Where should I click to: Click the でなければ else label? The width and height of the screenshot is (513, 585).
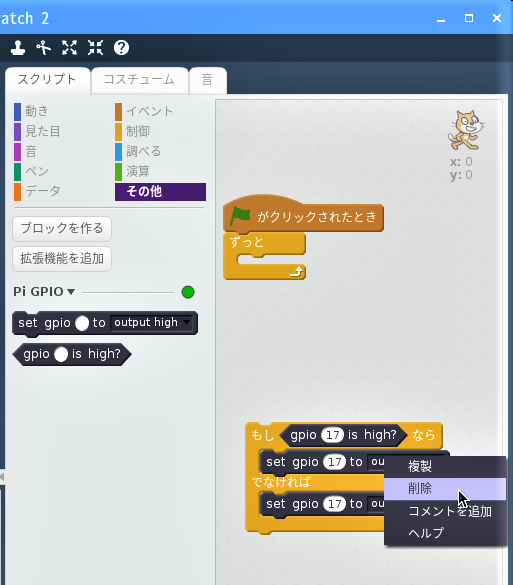[x=281, y=482]
